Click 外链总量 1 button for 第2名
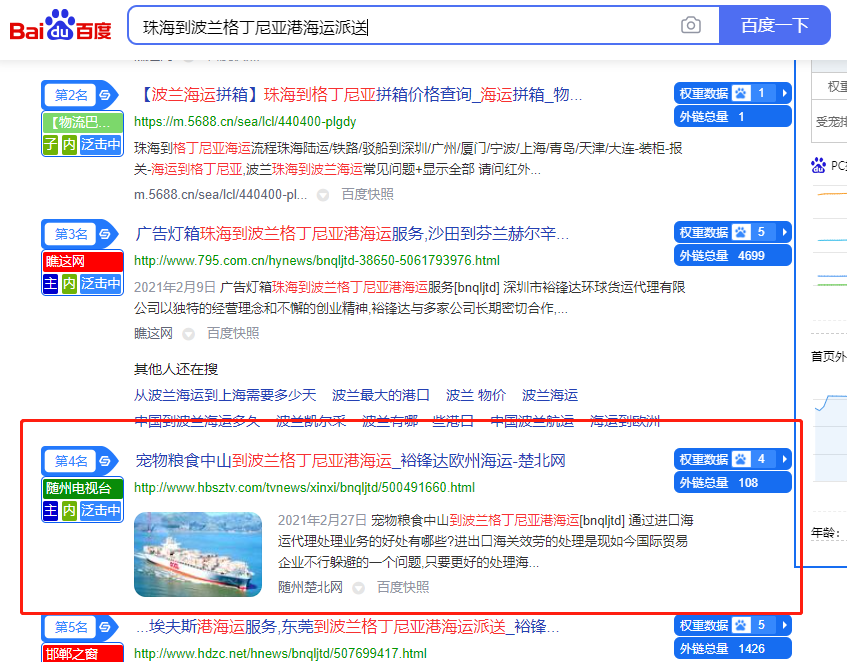This screenshot has height=662, width=847. coord(732,117)
